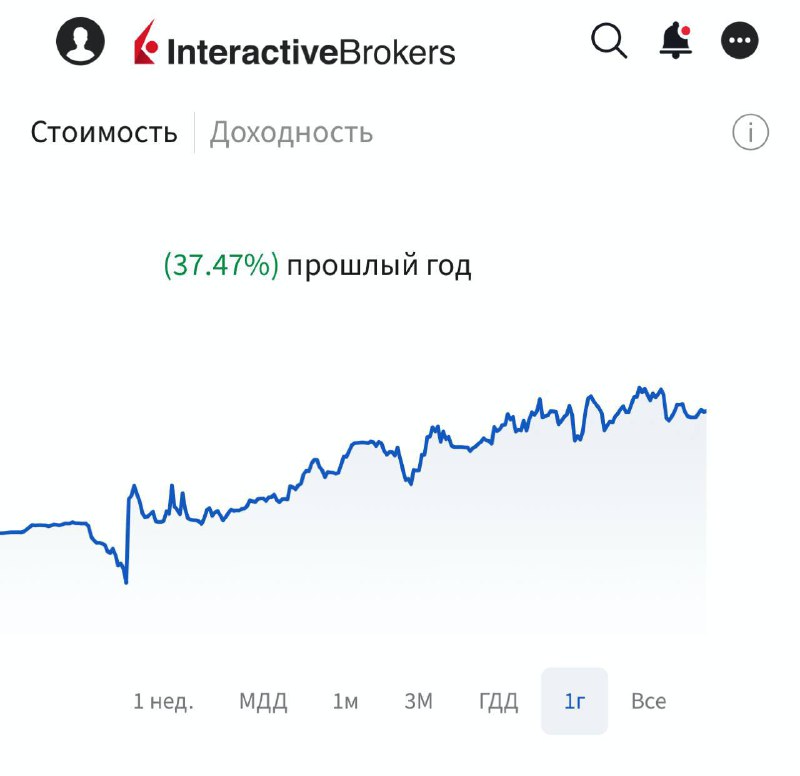The image size is (800, 776).
Task: Select the 1м time range
Action: tap(345, 701)
